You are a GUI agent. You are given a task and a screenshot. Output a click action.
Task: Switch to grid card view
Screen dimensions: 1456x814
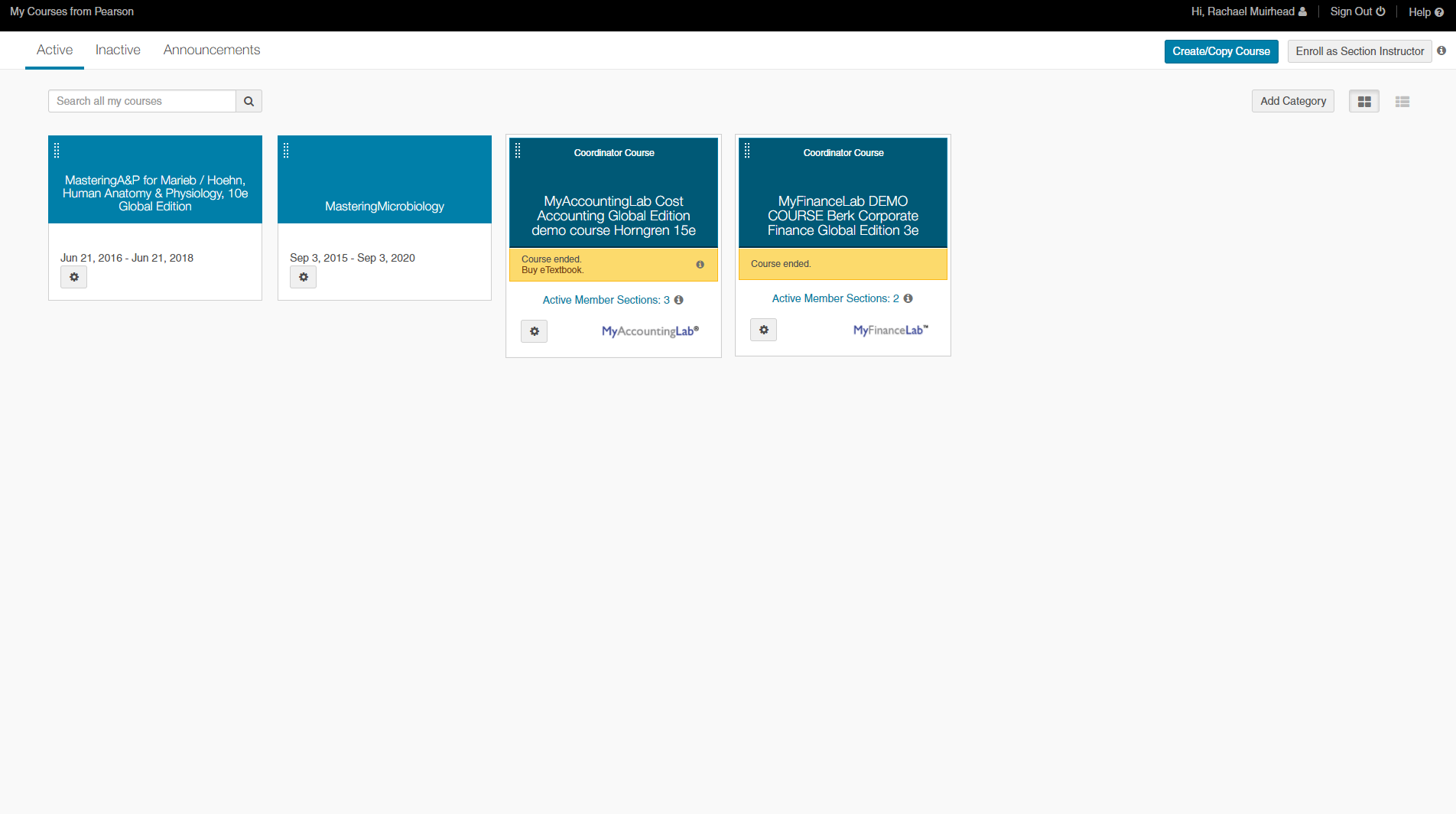[1364, 101]
